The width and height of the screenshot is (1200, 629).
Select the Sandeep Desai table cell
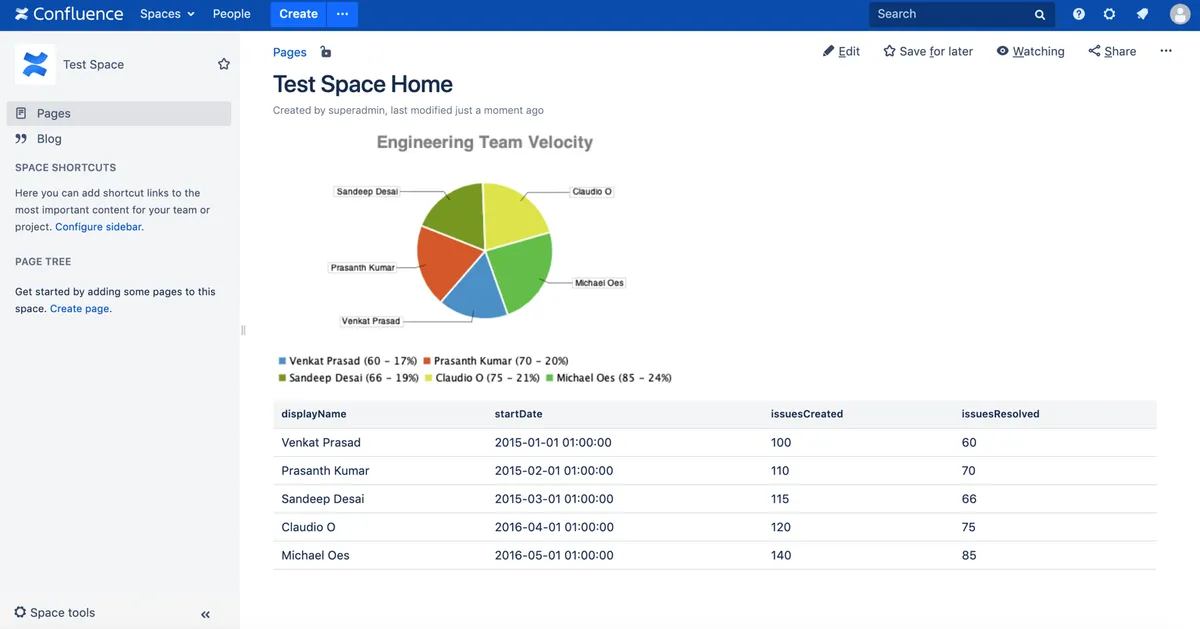click(380, 499)
